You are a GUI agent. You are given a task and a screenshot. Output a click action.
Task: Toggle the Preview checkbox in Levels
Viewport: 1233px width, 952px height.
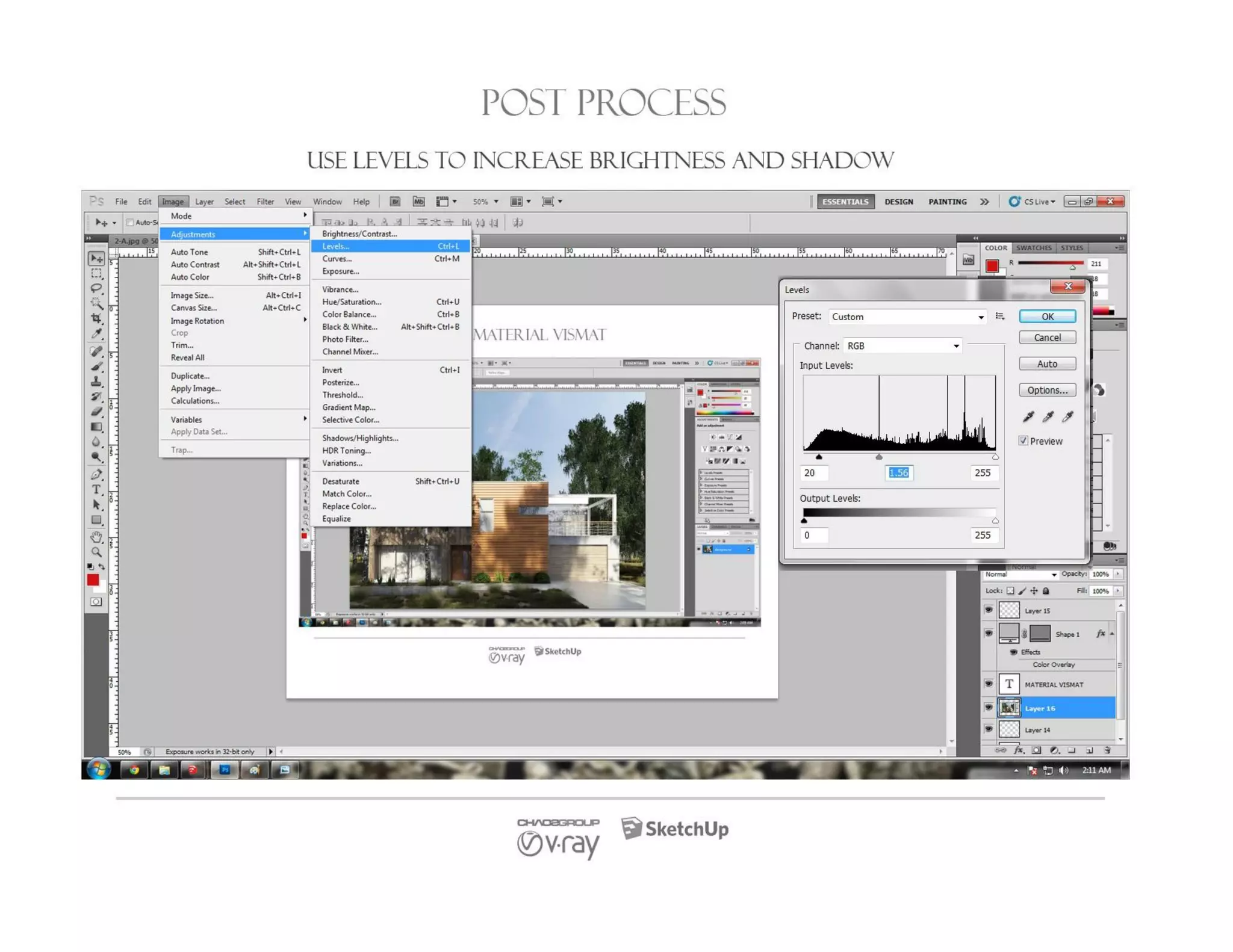click(x=1023, y=440)
